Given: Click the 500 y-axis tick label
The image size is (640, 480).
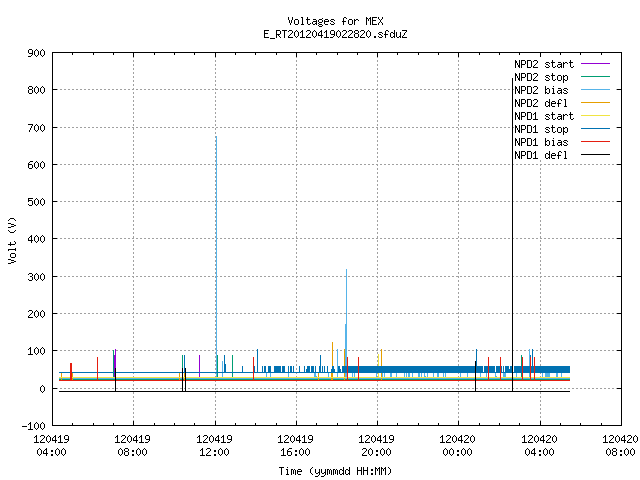Looking at the screenshot, I should tap(36, 202).
